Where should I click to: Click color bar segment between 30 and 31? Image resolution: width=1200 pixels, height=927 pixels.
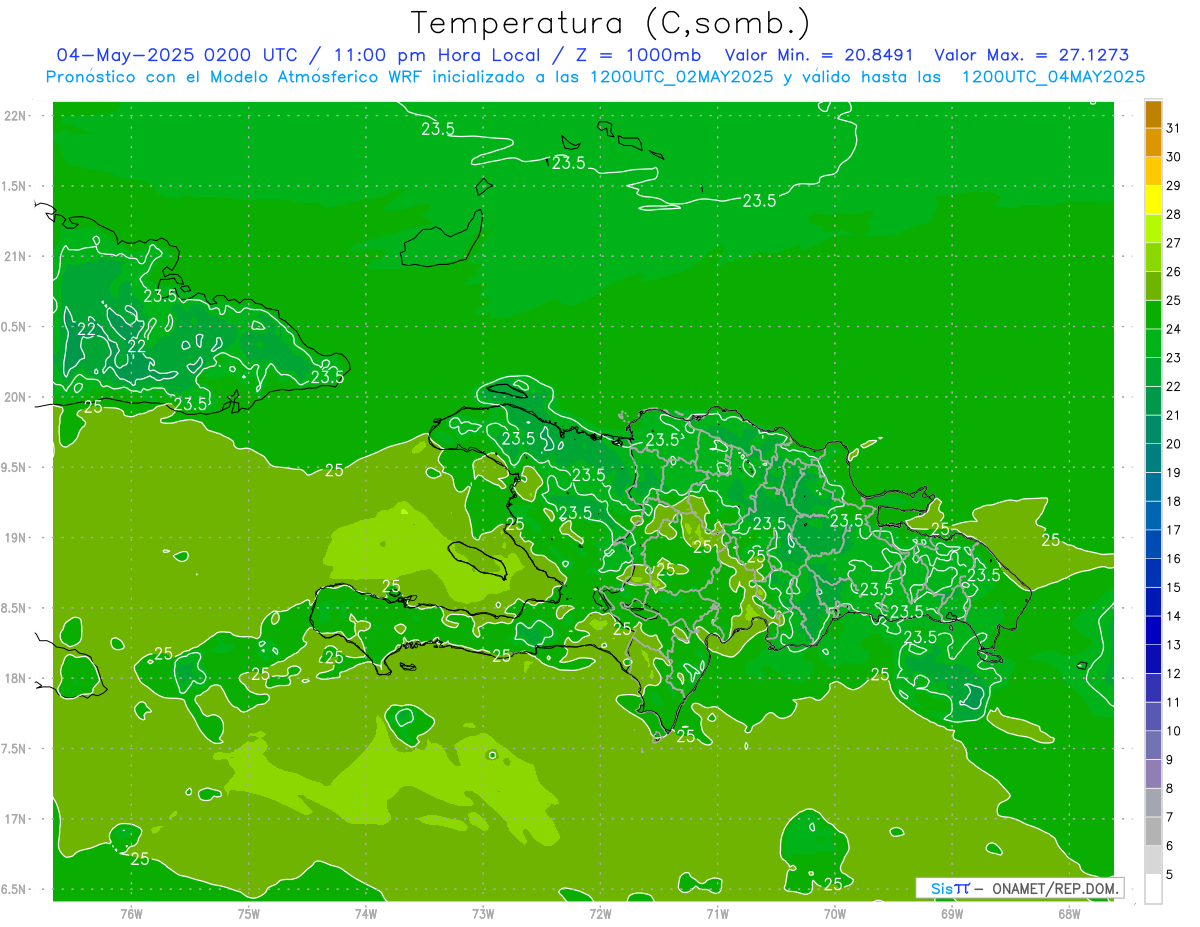pyautogui.click(x=1153, y=143)
